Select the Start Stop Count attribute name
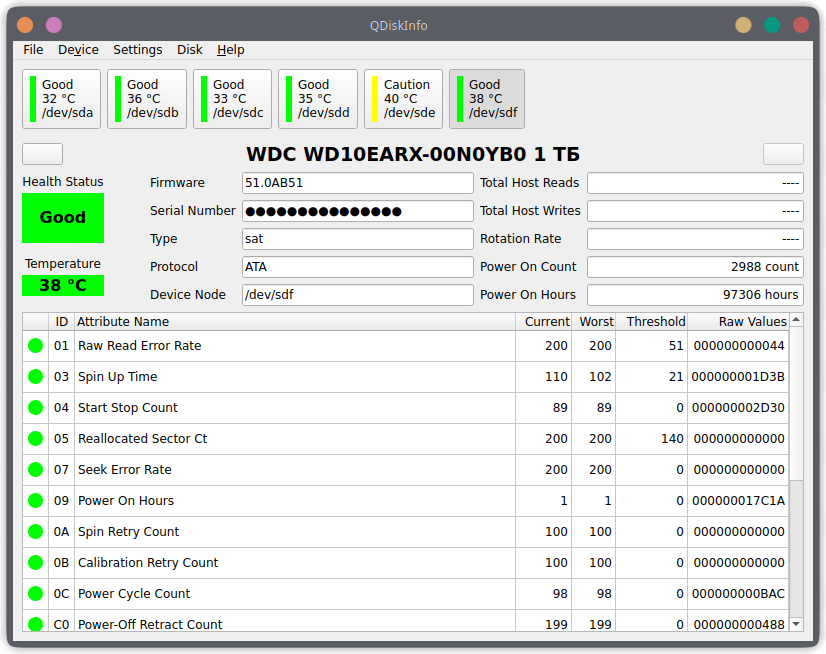This screenshot has width=826, height=654. coord(128,408)
